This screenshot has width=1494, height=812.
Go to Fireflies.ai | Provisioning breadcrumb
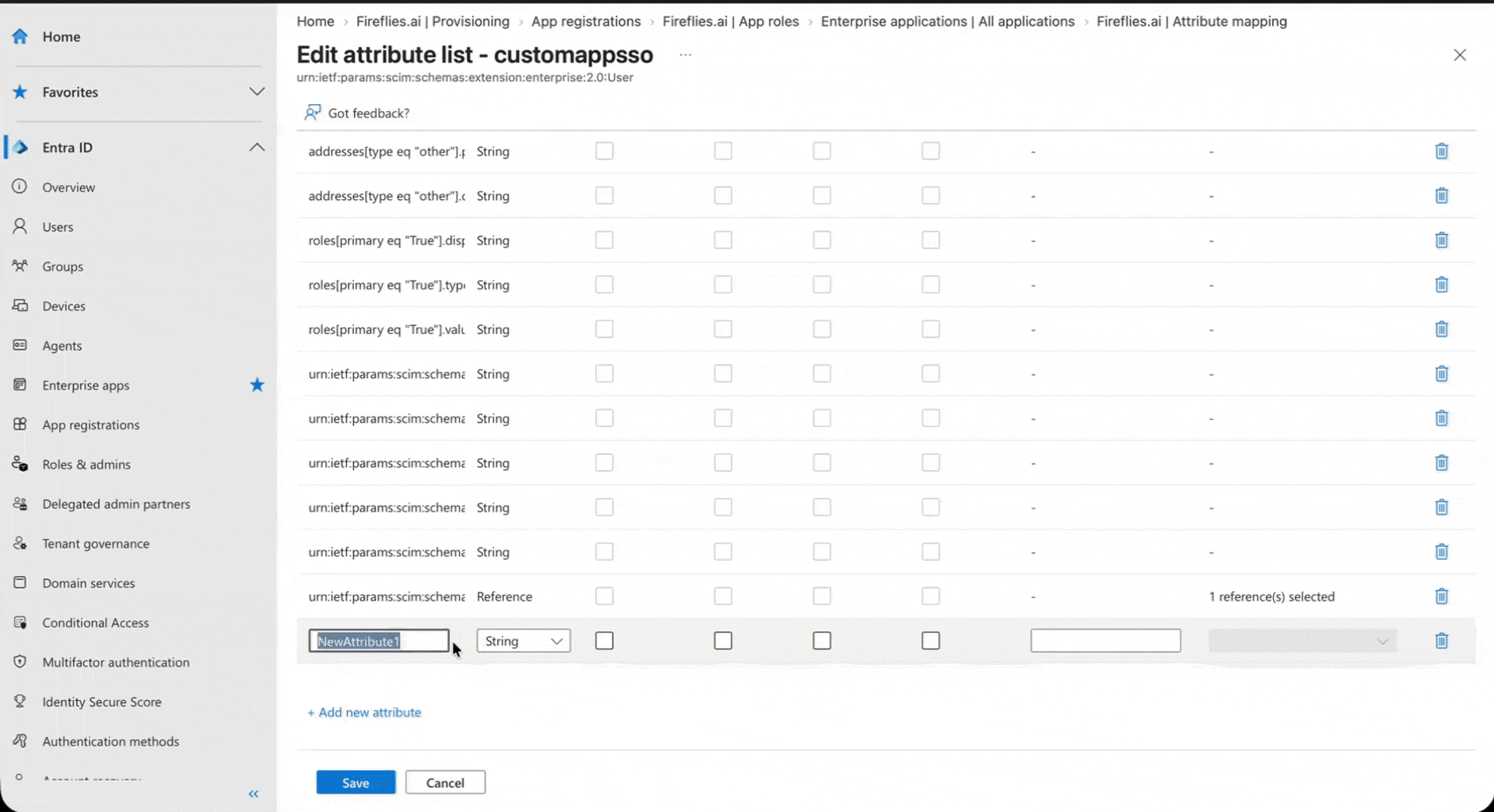click(x=433, y=22)
